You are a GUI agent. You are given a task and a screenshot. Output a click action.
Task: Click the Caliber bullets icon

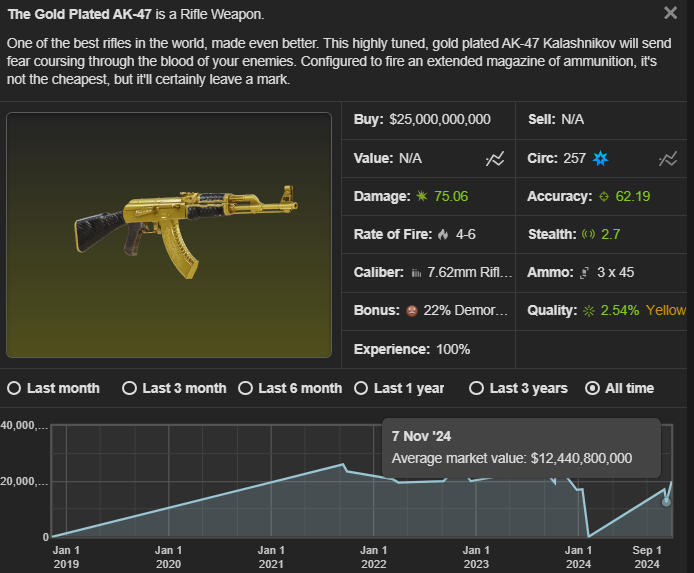click(416, 273)
